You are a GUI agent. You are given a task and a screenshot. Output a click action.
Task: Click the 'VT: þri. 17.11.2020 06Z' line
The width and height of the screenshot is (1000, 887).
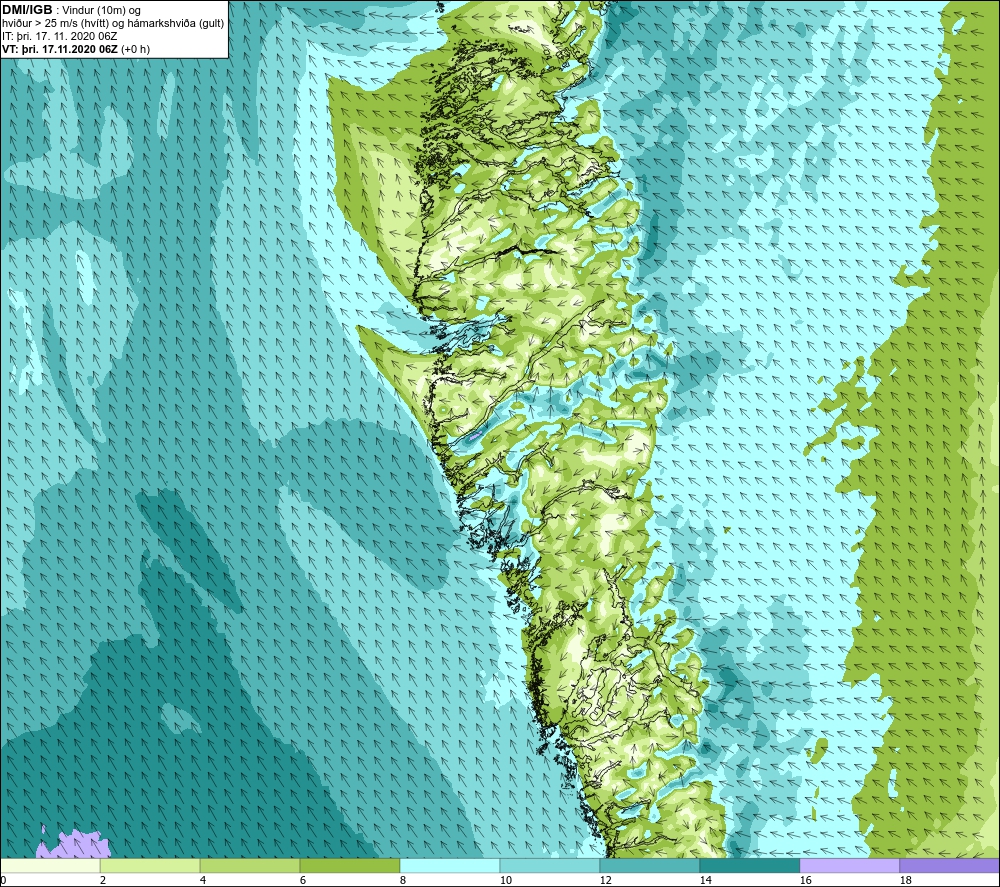pyautogui.click(x=59, y=49)
